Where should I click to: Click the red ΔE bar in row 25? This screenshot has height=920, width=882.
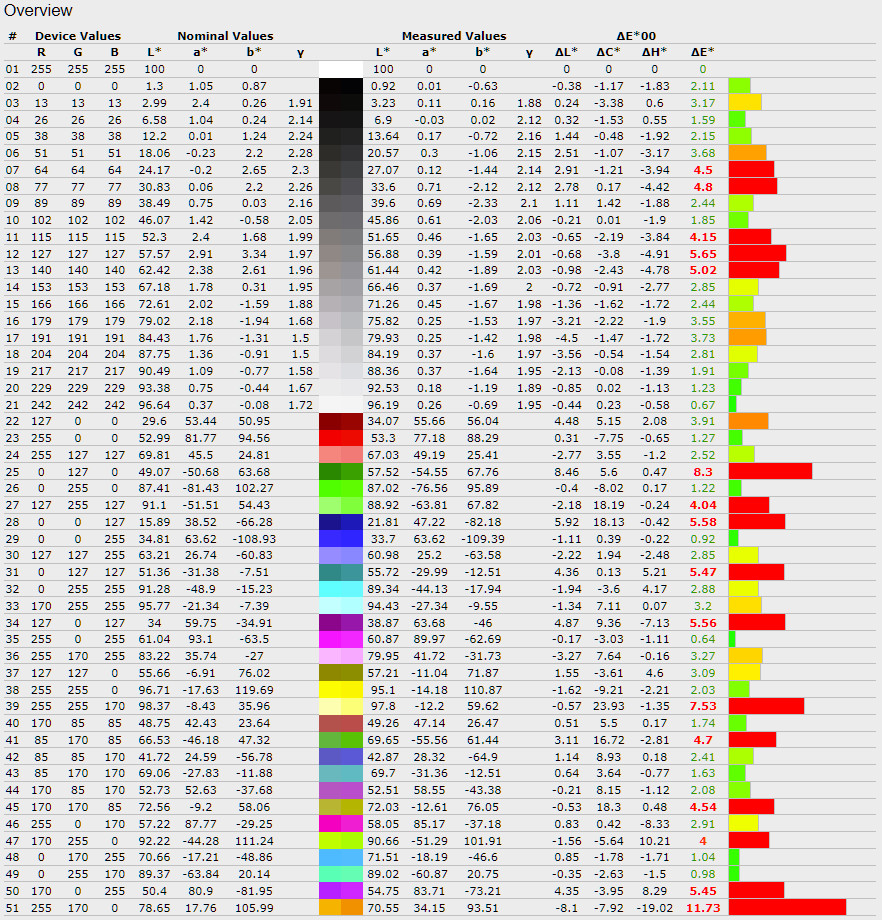(x=770, y=471)
